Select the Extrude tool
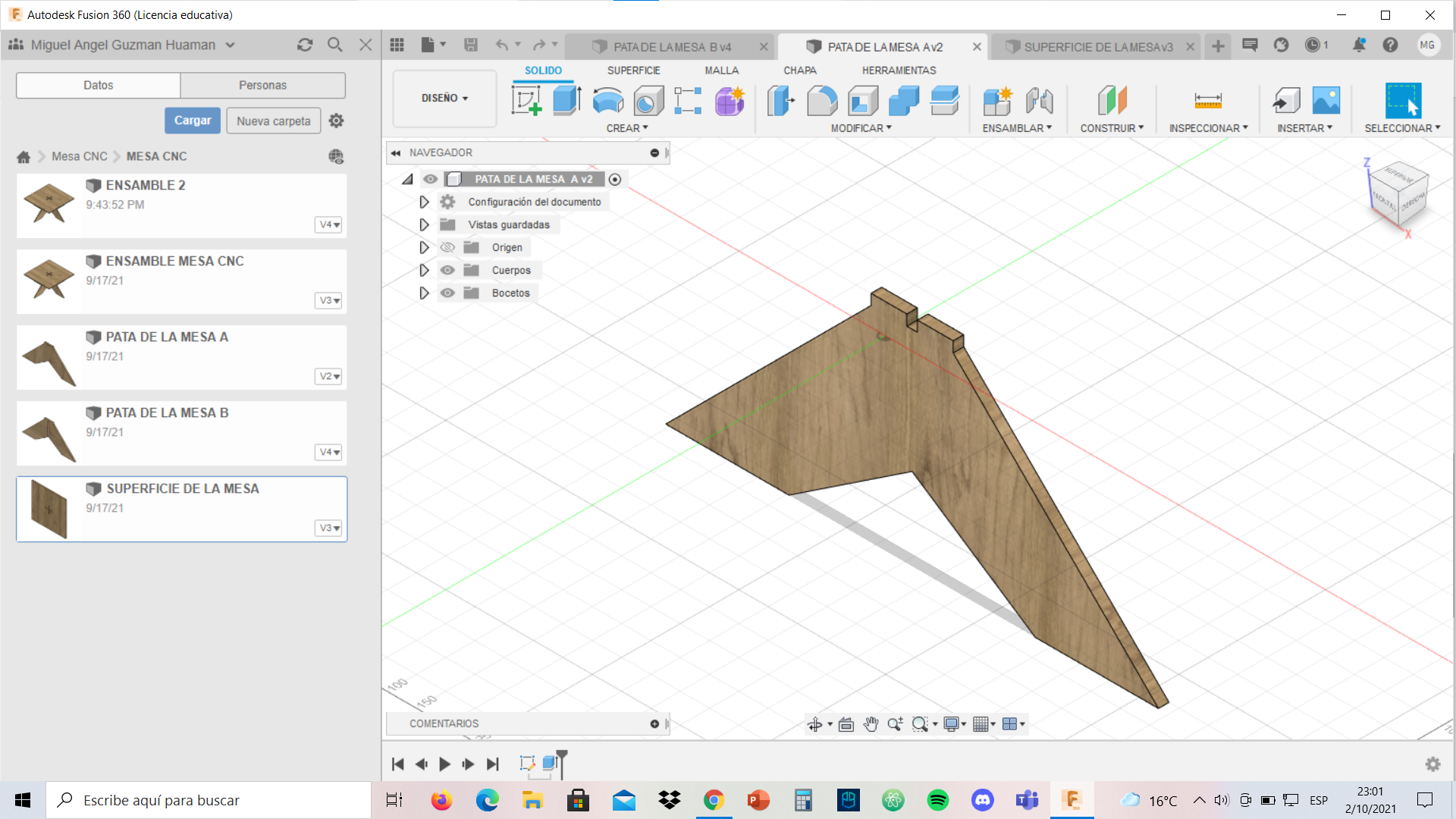 coord(566,100)
